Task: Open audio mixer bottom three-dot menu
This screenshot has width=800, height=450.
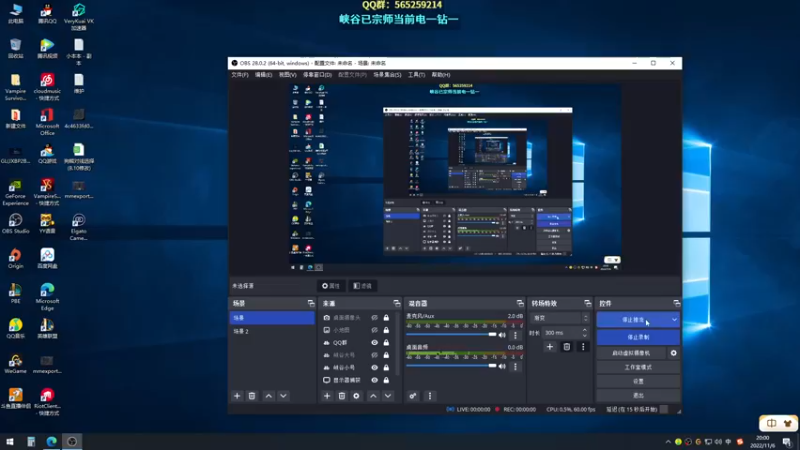Action: pos(430,396)
